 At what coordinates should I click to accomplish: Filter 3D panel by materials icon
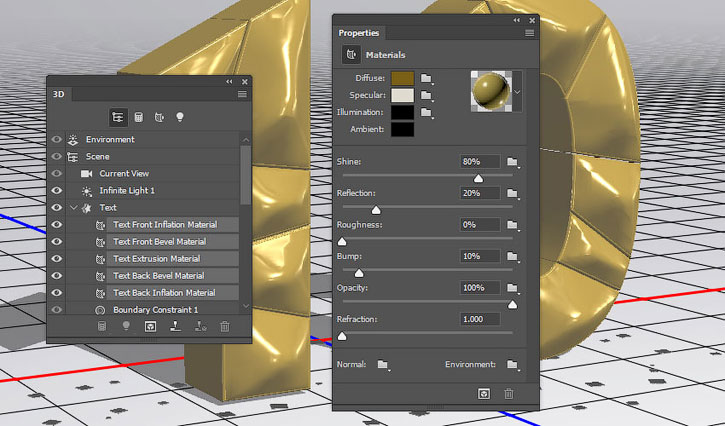tap(159, 117)
